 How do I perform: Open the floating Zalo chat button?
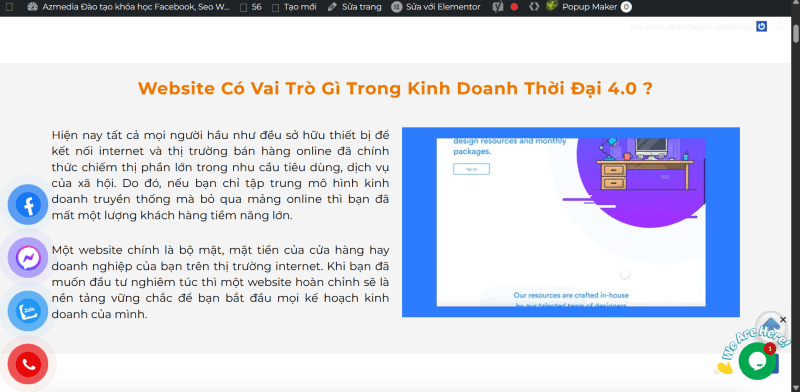point(28,311)
